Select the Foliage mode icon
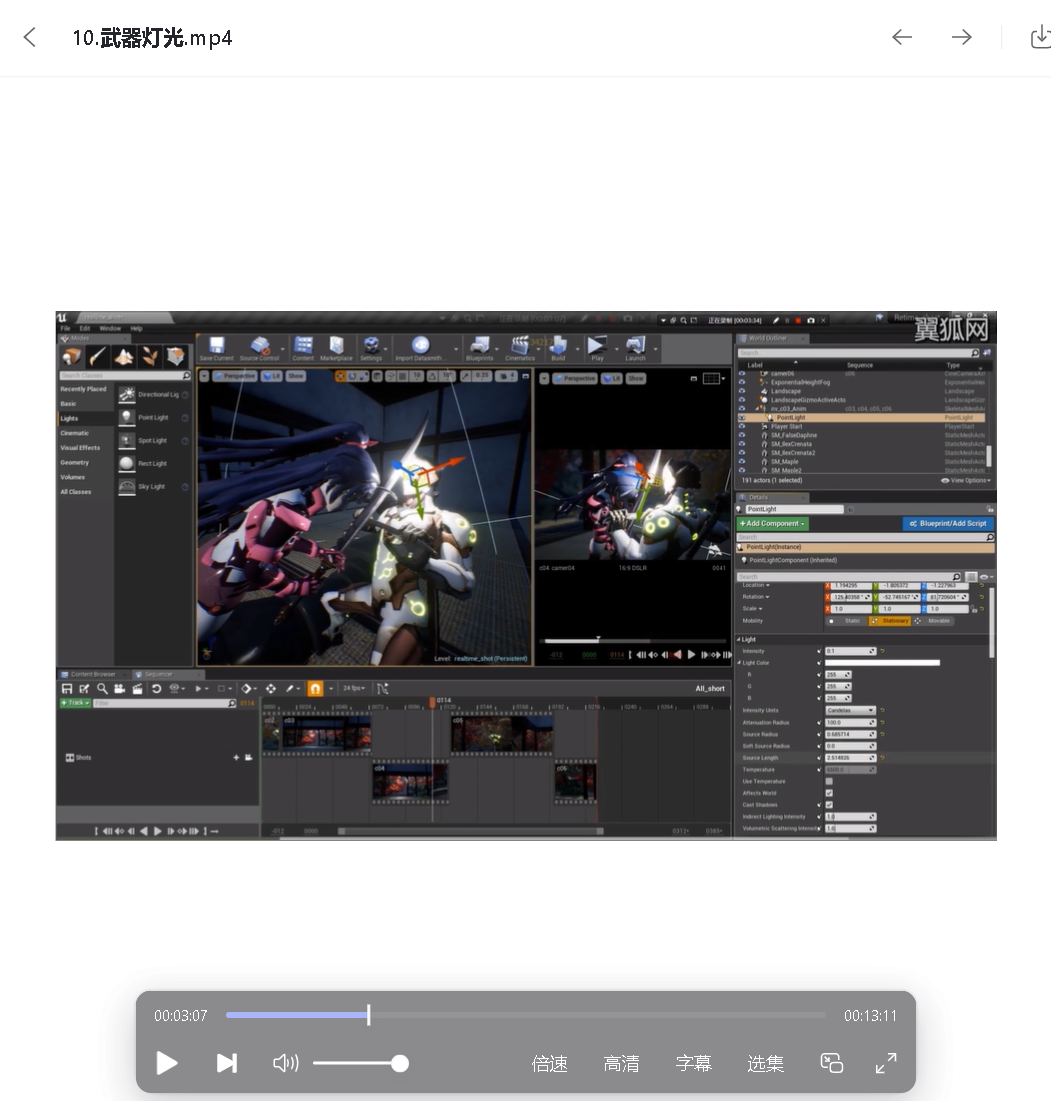Screen dimensions: 1051x1101 150,357
